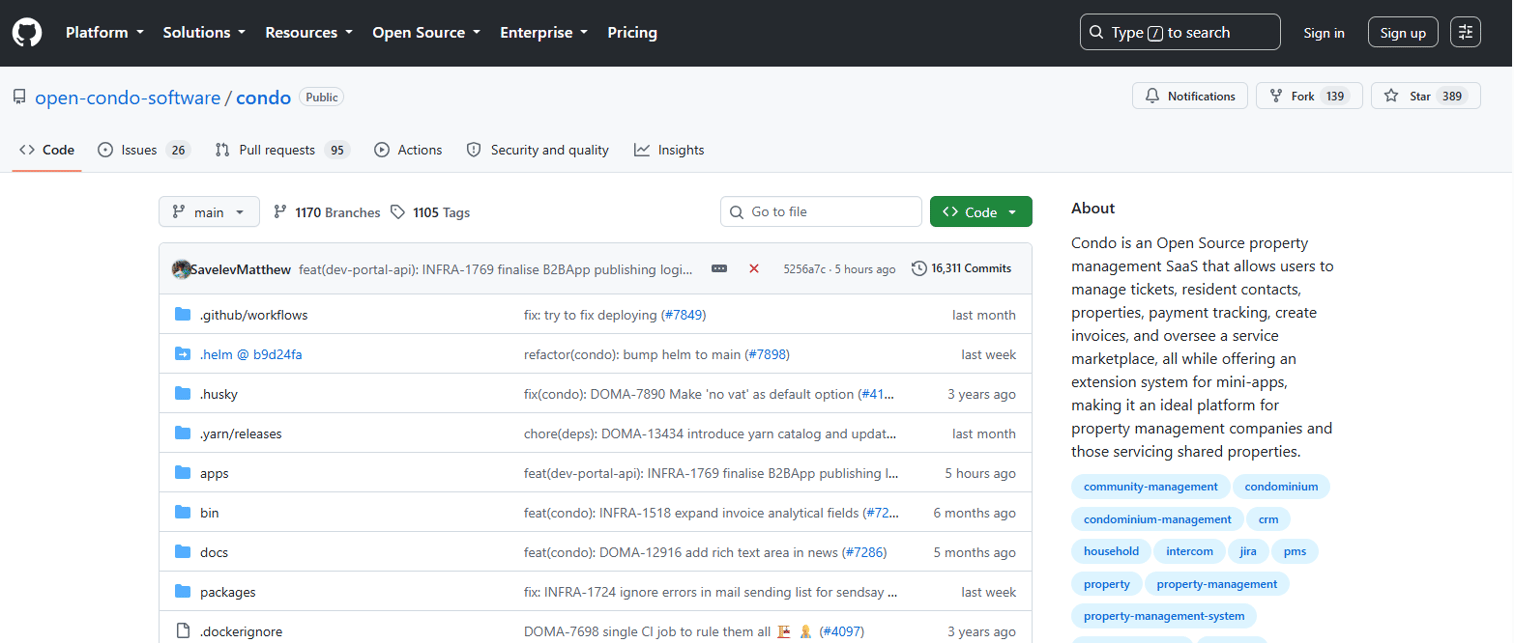This screenshot has width=1514, height=643.
Task: Click the bell icon in Notifications
Action: (1152, 96)
